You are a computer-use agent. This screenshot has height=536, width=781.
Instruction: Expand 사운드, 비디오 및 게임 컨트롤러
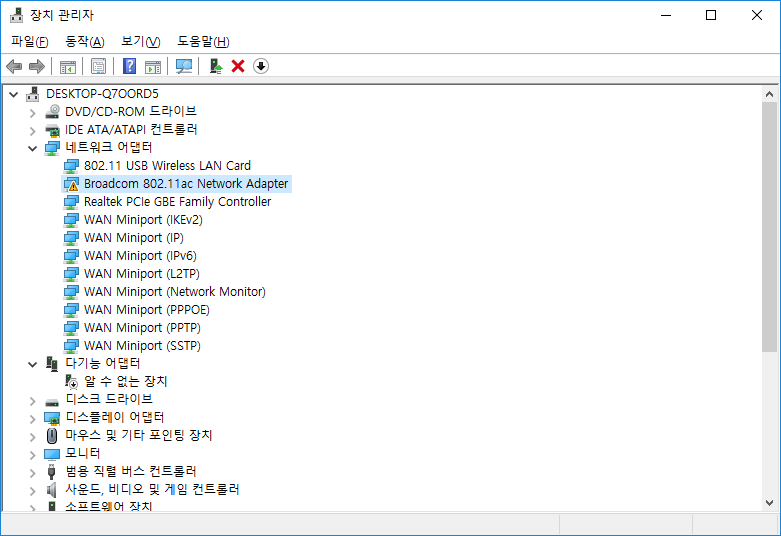(32, 491)
